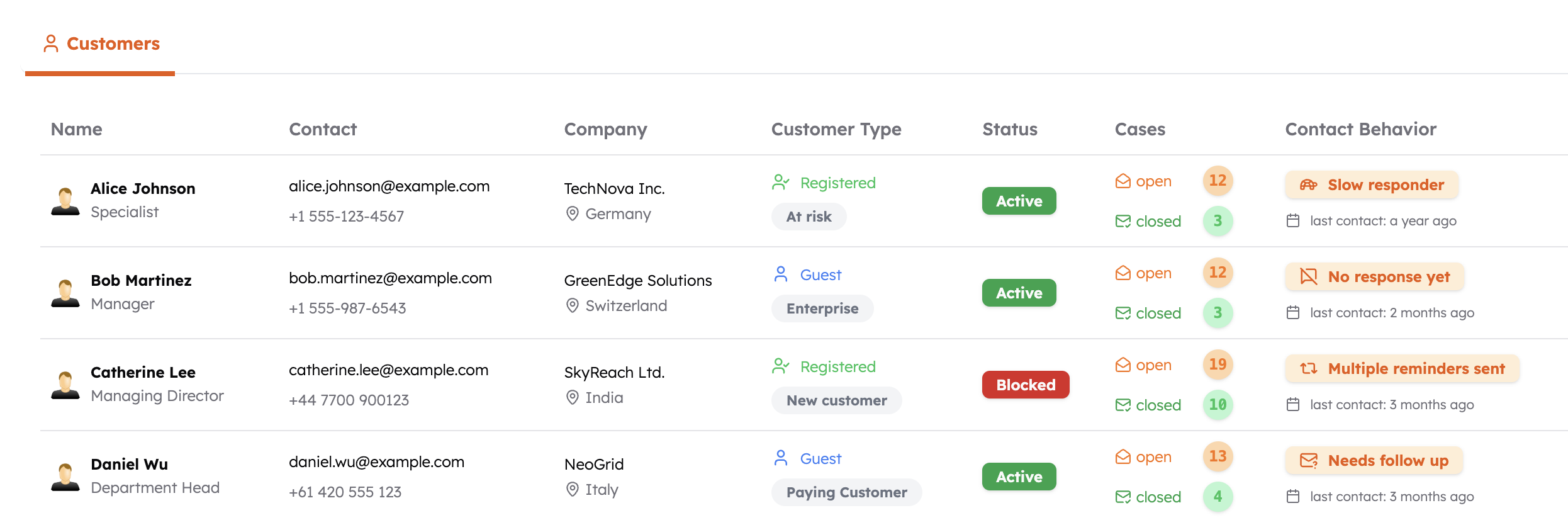Viewport: 1568px width, 520px height.
Task: Click the Active status badge for Alice Johnson
Action: [1019, 201]
